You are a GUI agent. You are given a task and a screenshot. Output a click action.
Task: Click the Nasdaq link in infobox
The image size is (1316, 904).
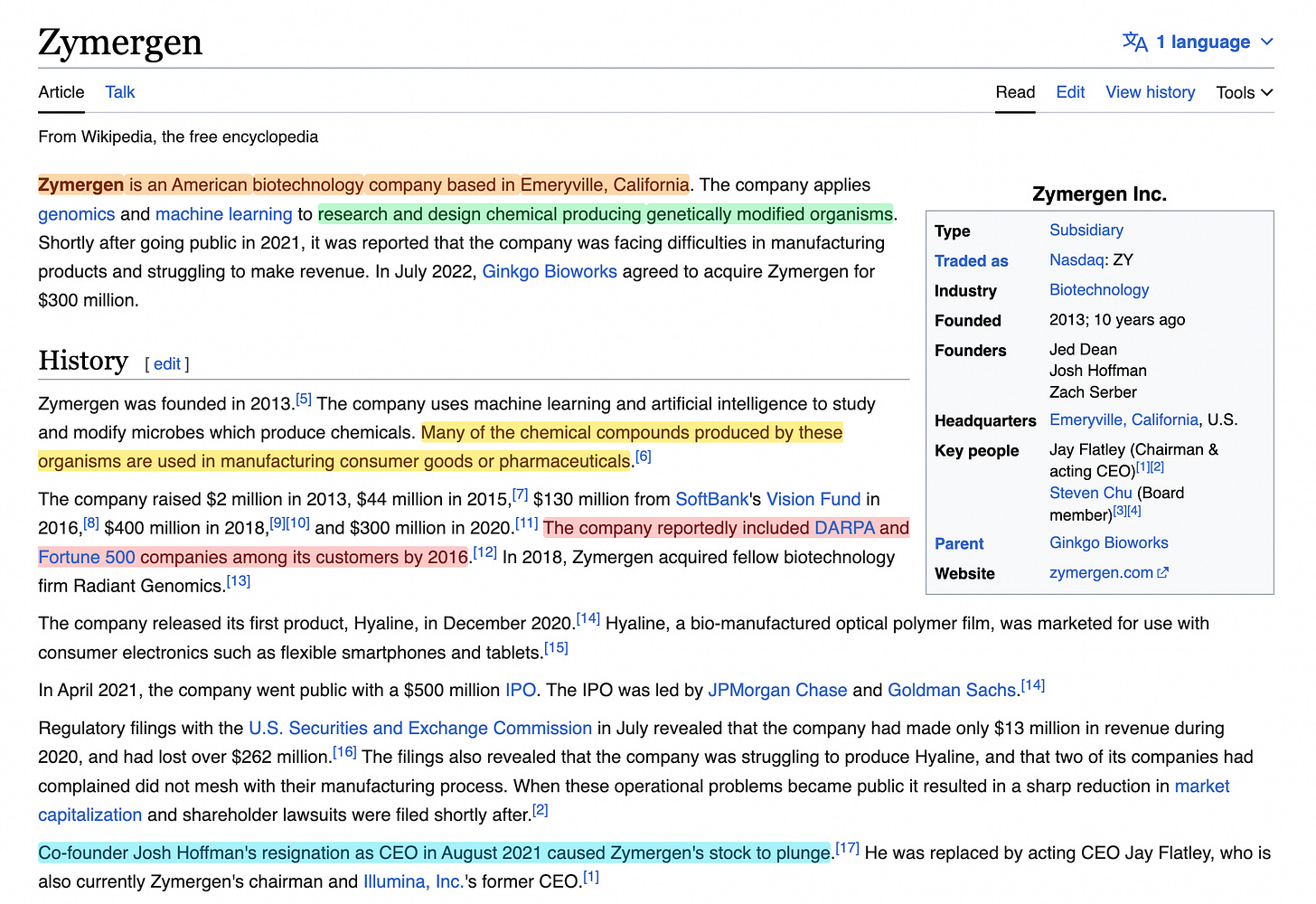[x=1076, y=260]
